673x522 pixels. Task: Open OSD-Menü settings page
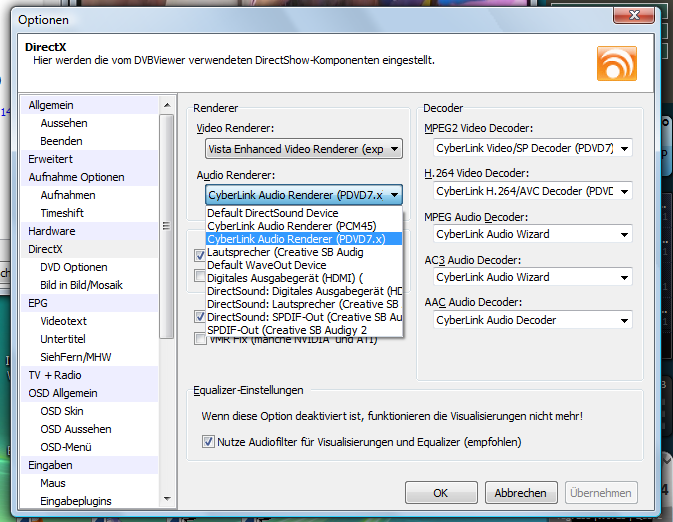[x=90, y=448]
